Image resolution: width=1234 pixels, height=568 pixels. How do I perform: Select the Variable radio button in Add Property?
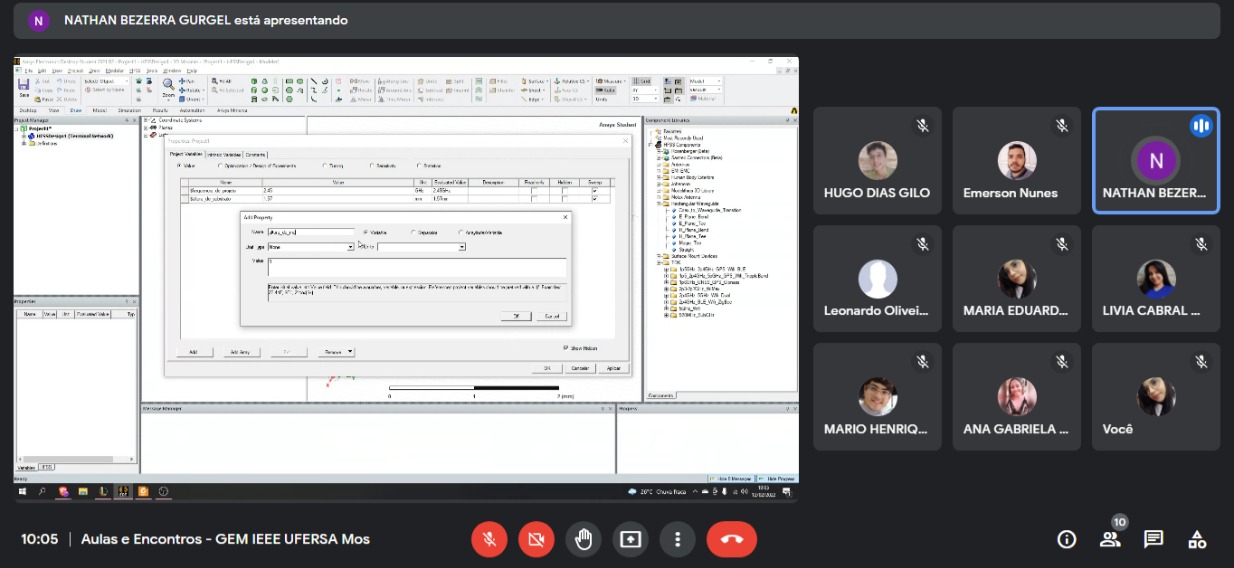point(365,232)
